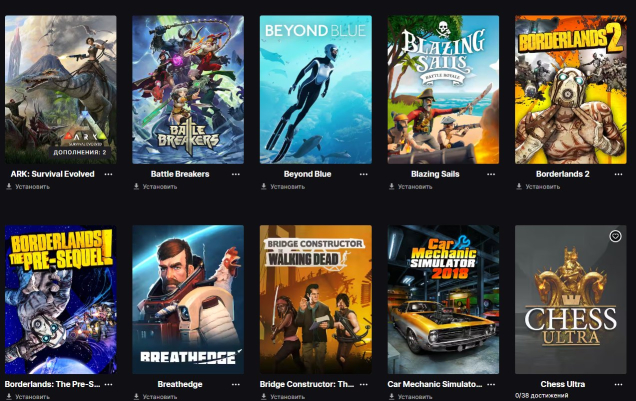Open the three-dot menu for Battle Breakers
This screenshot has width=636, height=401.
[x=236, y=174]
